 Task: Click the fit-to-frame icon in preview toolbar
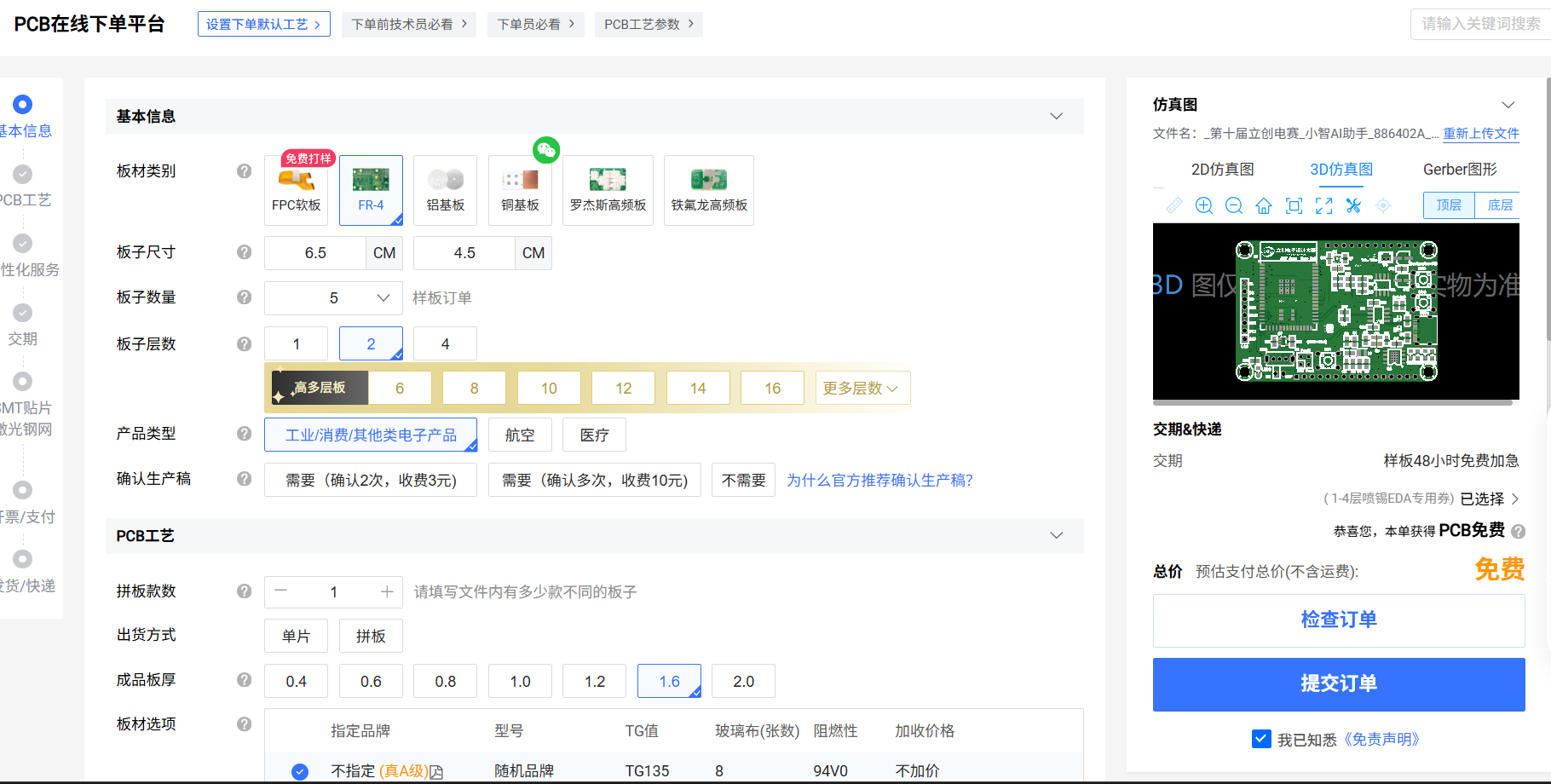(x=1294, y=205)
